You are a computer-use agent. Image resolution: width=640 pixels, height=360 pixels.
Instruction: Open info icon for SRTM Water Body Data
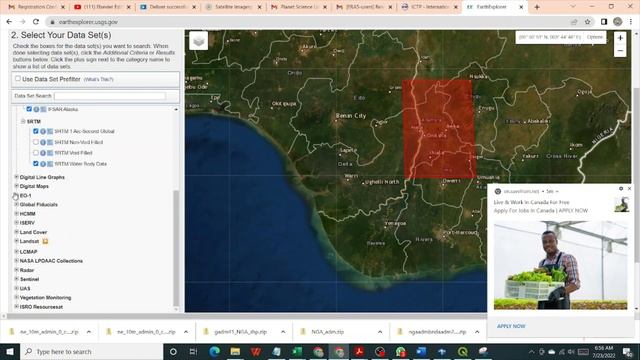pos(43,164)
